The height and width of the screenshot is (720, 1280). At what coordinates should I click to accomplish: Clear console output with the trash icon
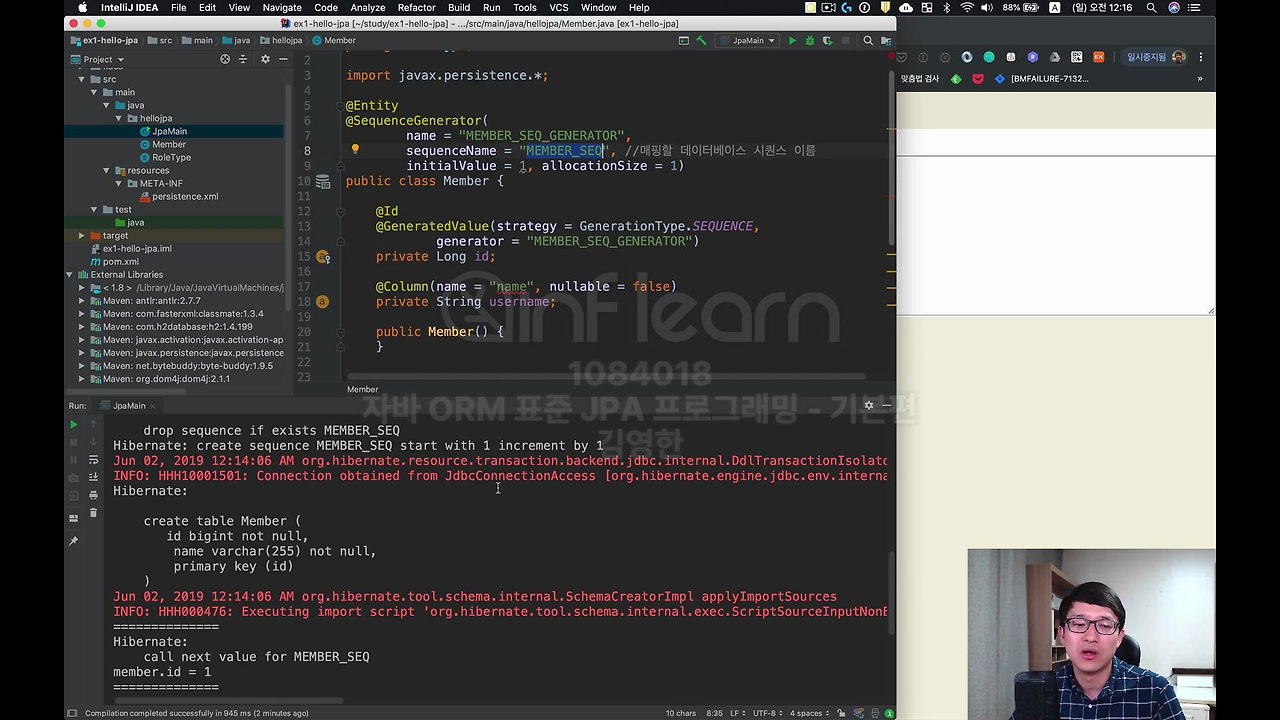pyautogui.click(x=93, y=513)
